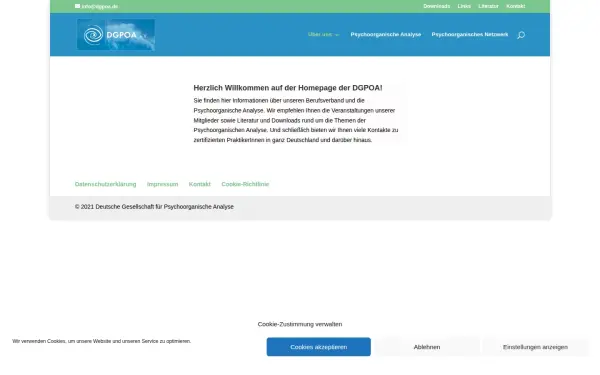Image resolution: width=600 pixels, height=375 pixels.
Task: Open Kontakt in the top bar
Action: [x=515, y=6]
